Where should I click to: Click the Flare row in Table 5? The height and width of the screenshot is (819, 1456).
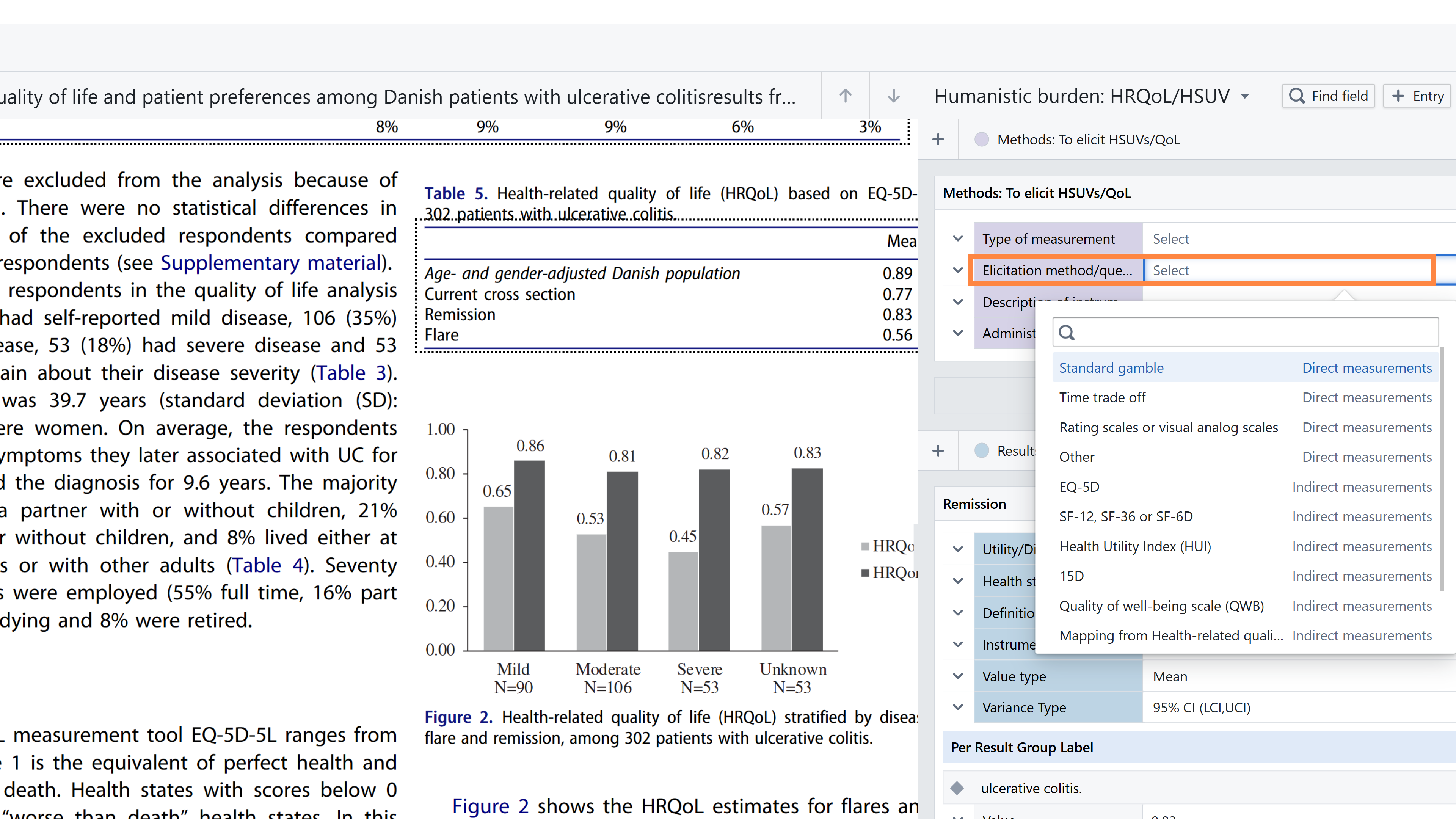[668, 334]
